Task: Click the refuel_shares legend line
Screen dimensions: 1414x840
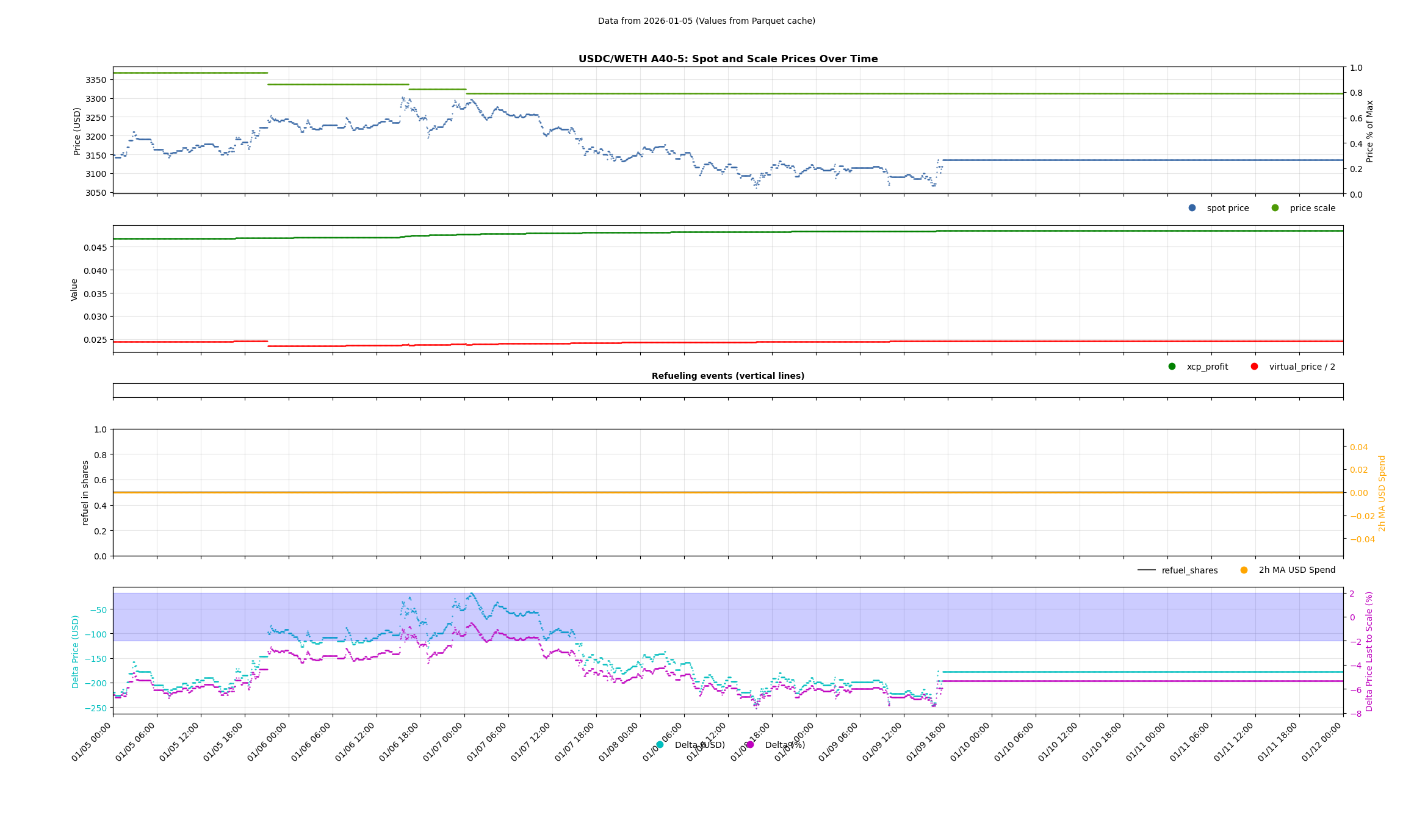Action: [1146, 570]
